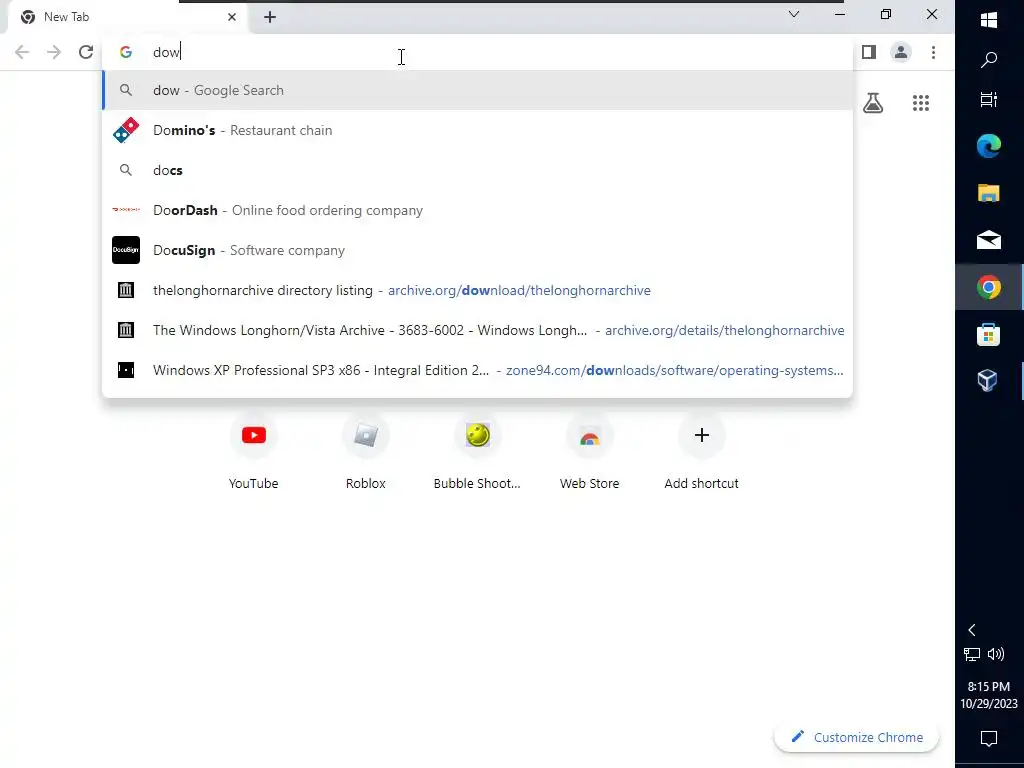Click Add shortcut button
This screenshot has height=768, width=1024.
pyautogui.click(x=701, y=453)
